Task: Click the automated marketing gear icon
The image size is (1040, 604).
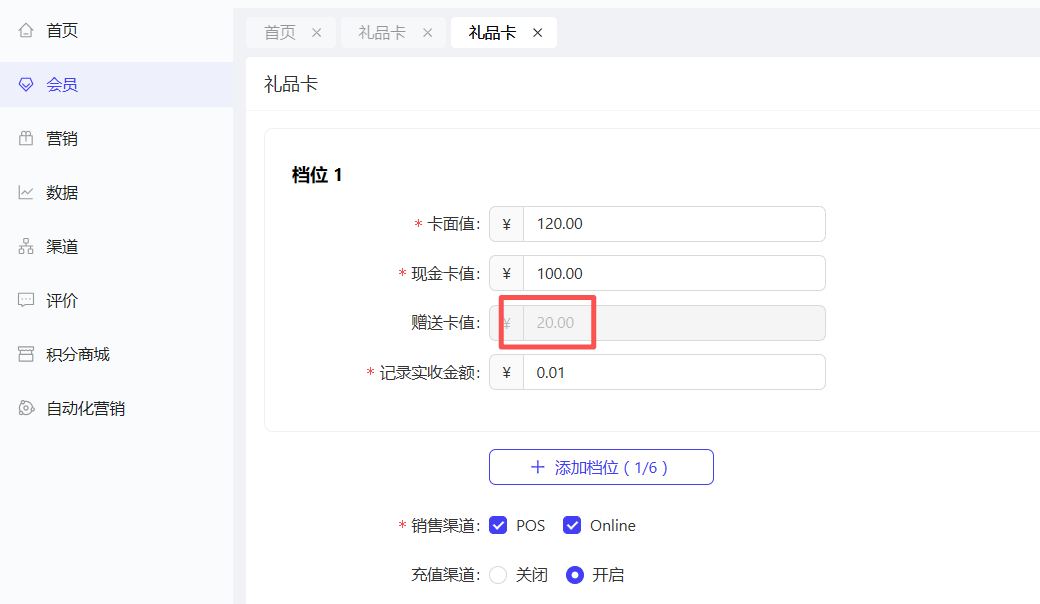Action: (x=26, y=409)
